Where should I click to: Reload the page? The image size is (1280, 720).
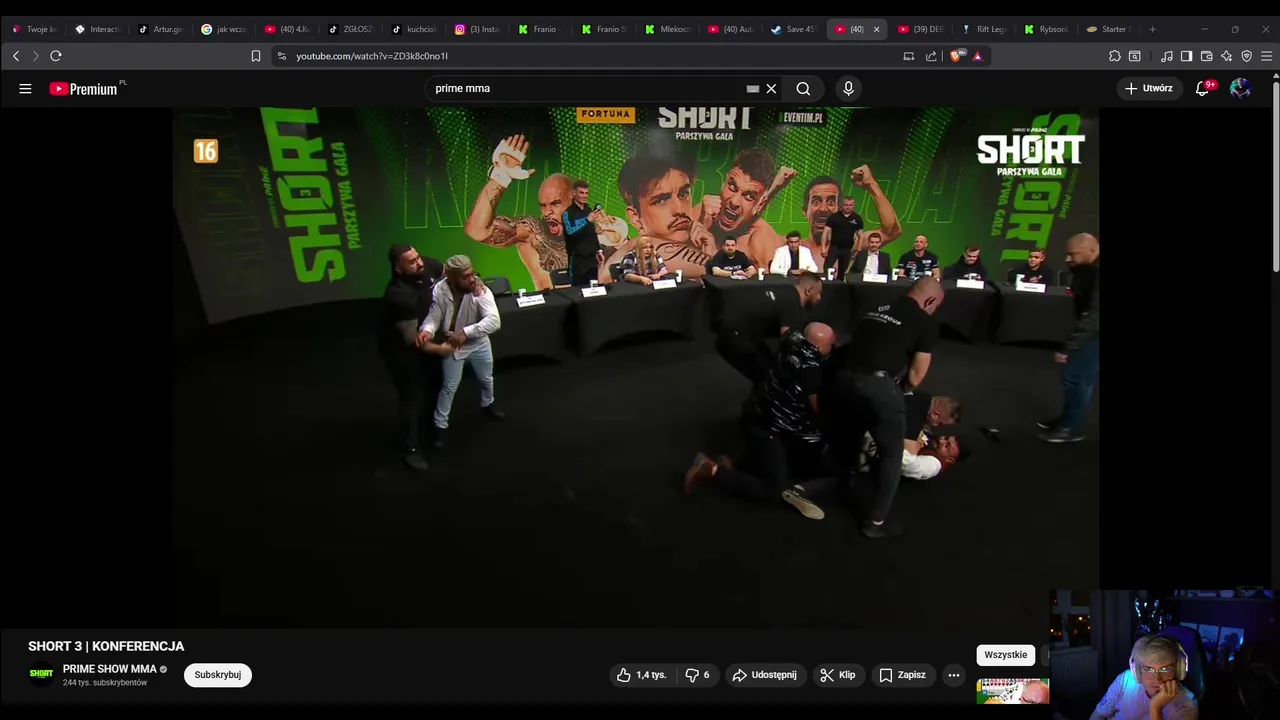[x=56, y=56]
